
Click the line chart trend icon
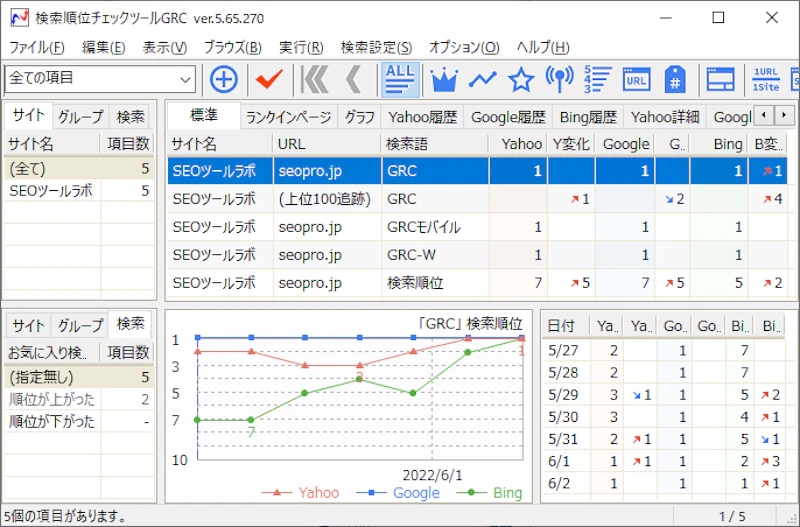tap(483, 79)
